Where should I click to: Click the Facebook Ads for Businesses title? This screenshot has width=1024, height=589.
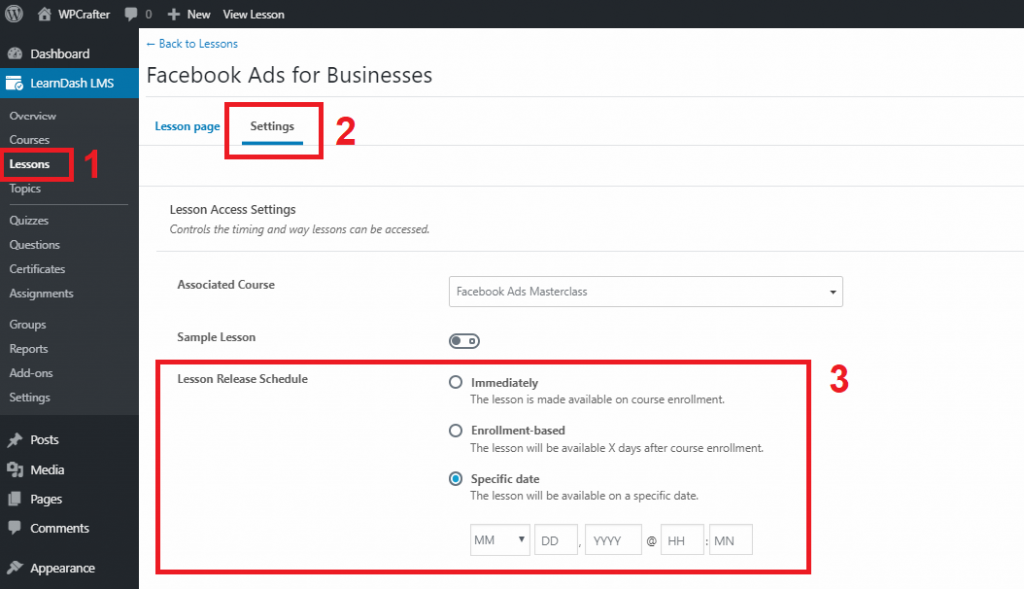pos(289,75)
